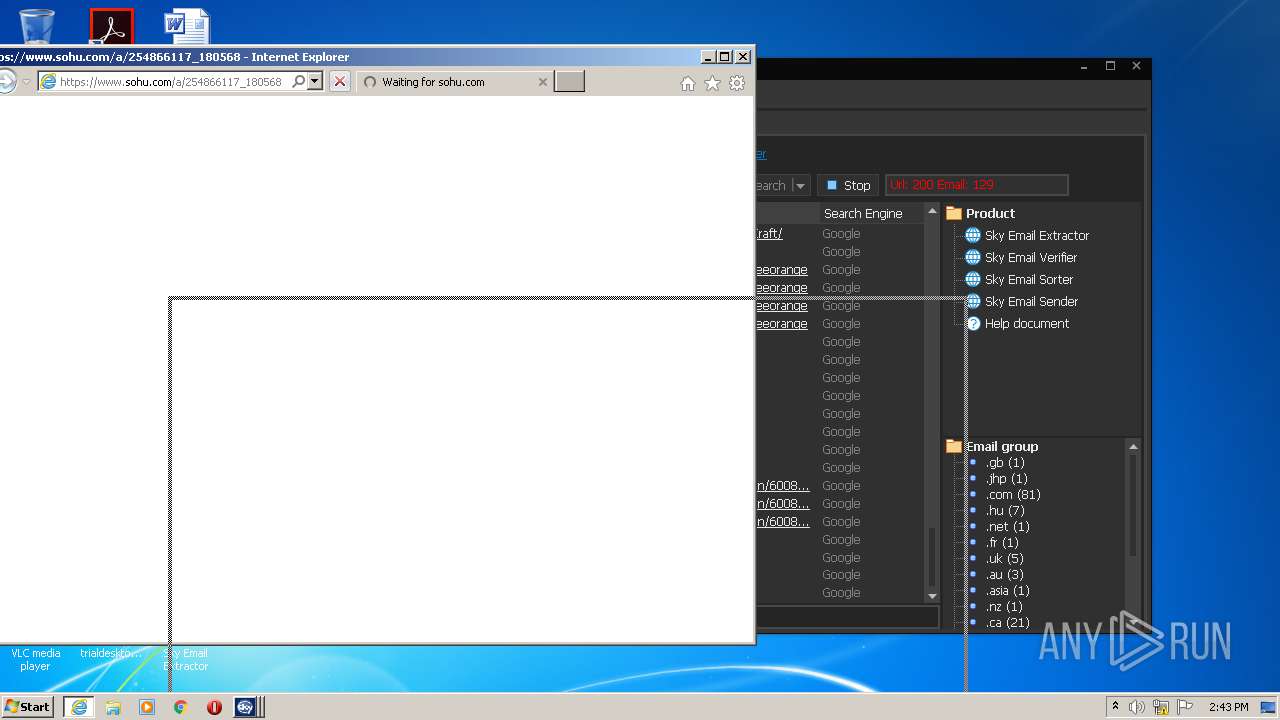
Task: Minimize the Sky Email Extractor window
Action: [1085, 66]
